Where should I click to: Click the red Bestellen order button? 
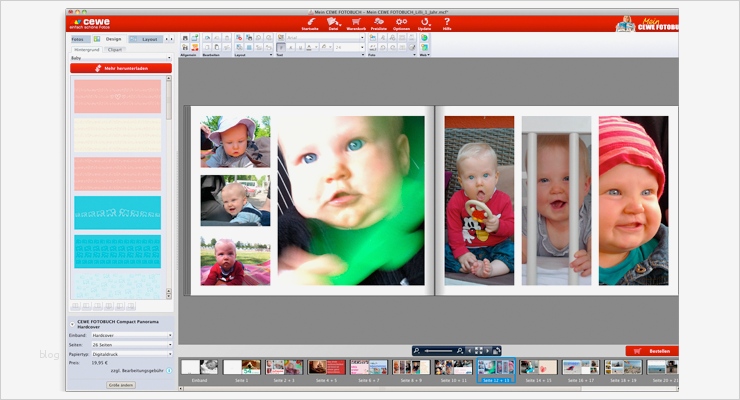(651, 351)
